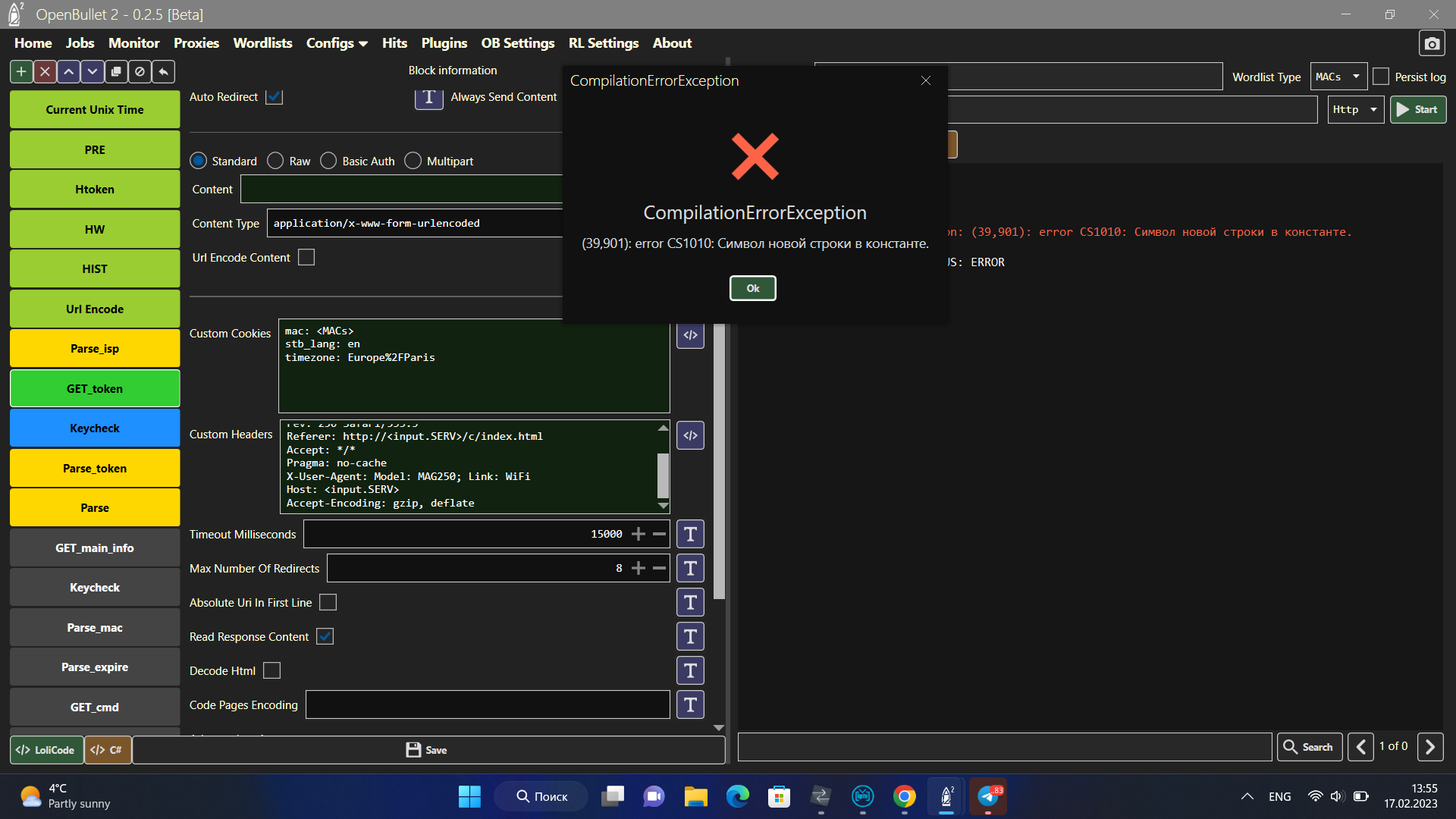
Task: Open the Wordlists menu
Action: (x=262, y=43)
